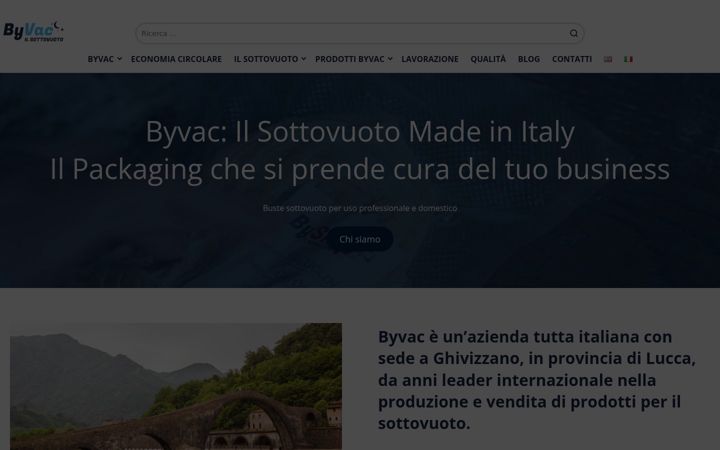Expand the BYVAC menu chevron
Viewport: 720px width, 450px height.
[119, 59]
